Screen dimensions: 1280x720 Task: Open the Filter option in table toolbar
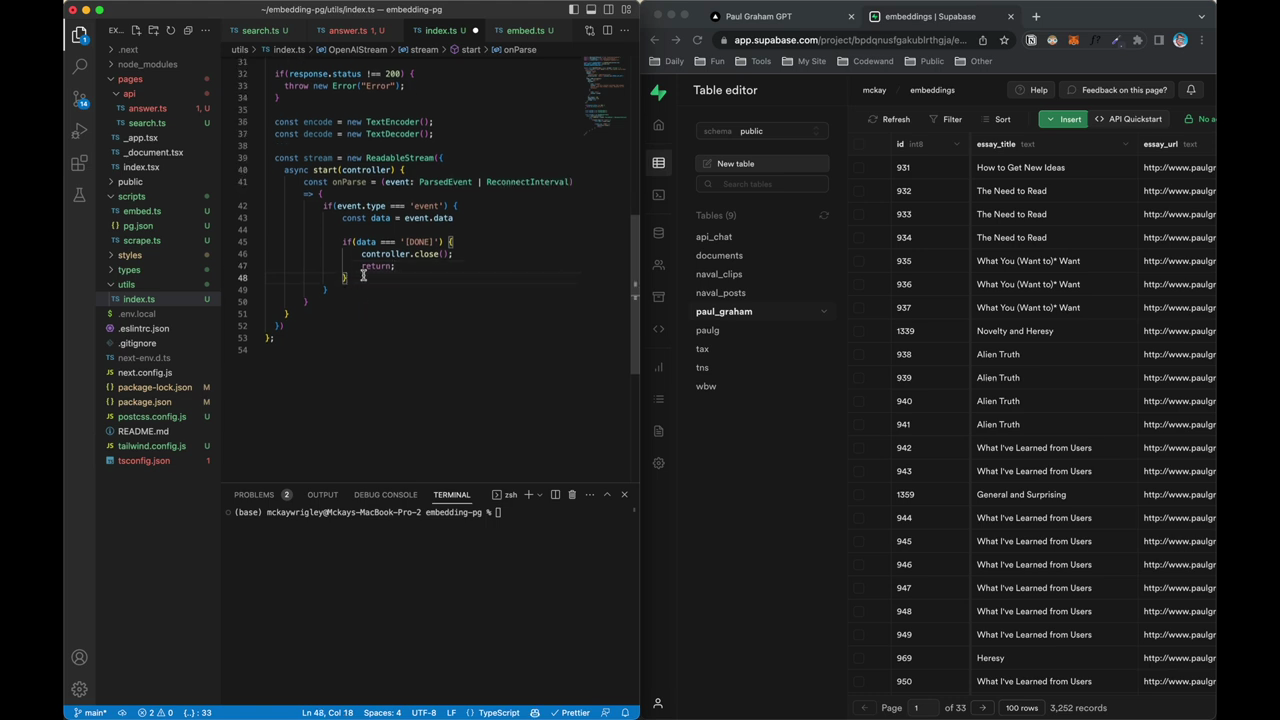click(945, 119)
